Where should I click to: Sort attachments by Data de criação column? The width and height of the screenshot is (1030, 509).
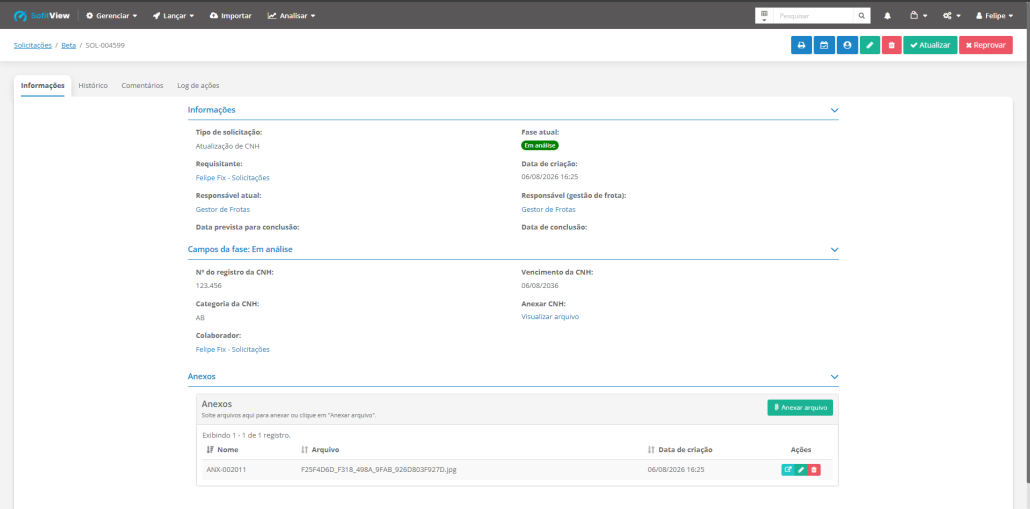coord(680,450)
